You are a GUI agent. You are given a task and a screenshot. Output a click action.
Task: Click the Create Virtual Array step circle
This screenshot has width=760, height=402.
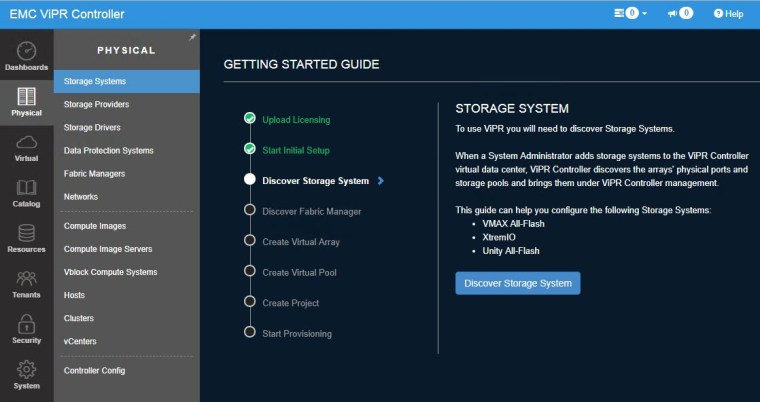click(250, 241)
